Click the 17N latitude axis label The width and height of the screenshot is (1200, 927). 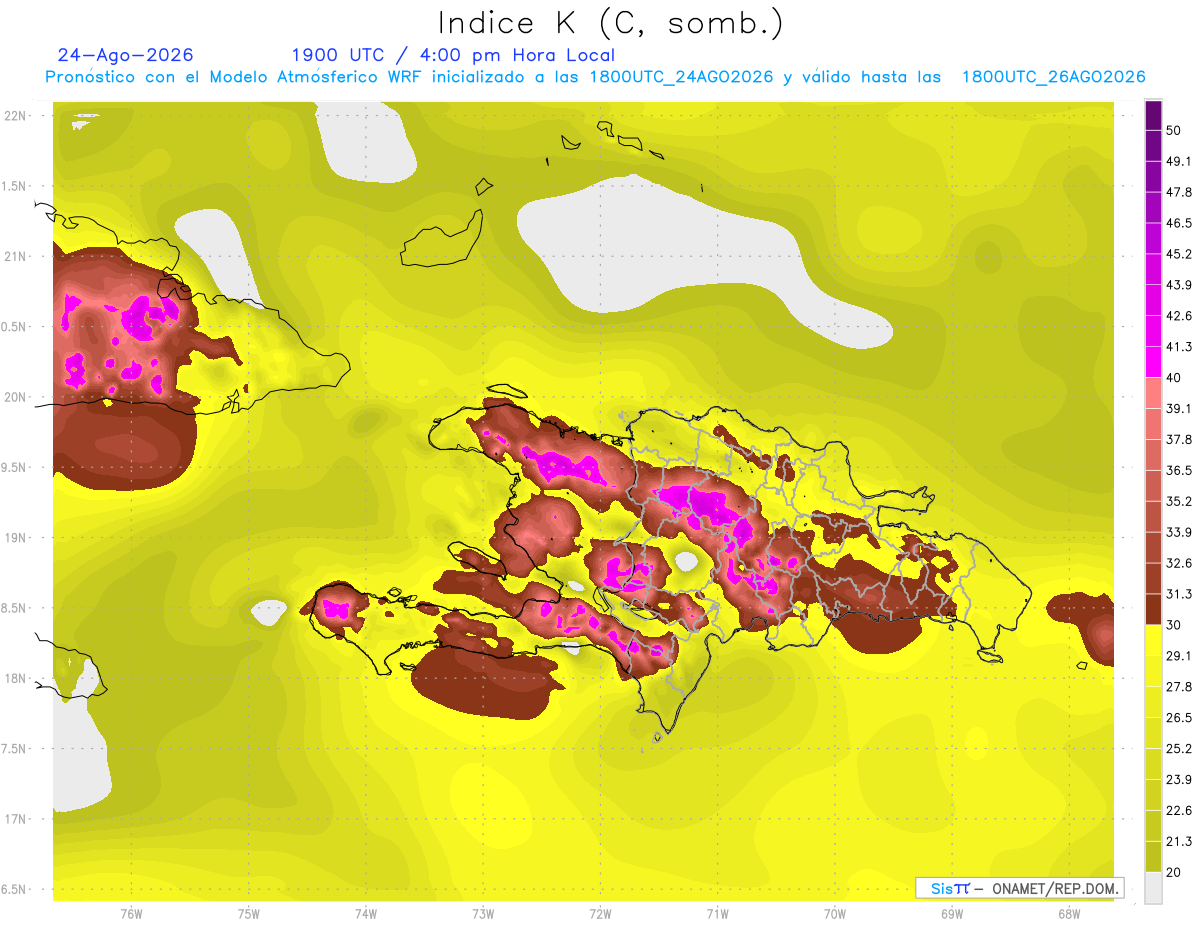click(15, 819)
